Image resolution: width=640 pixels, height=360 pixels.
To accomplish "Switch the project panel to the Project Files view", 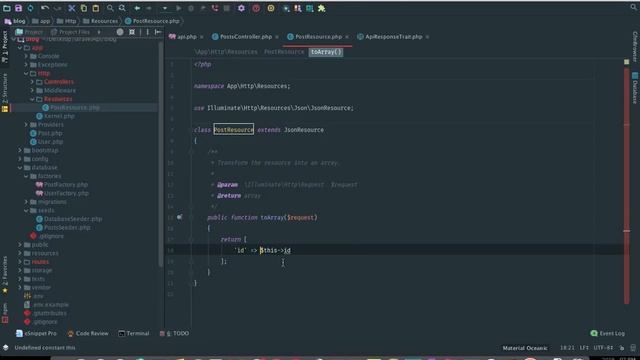I will [70, 32].
